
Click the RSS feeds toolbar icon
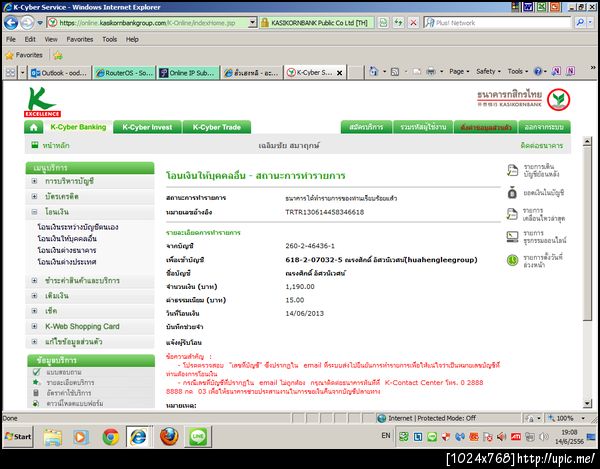click(x=395, y=72)
